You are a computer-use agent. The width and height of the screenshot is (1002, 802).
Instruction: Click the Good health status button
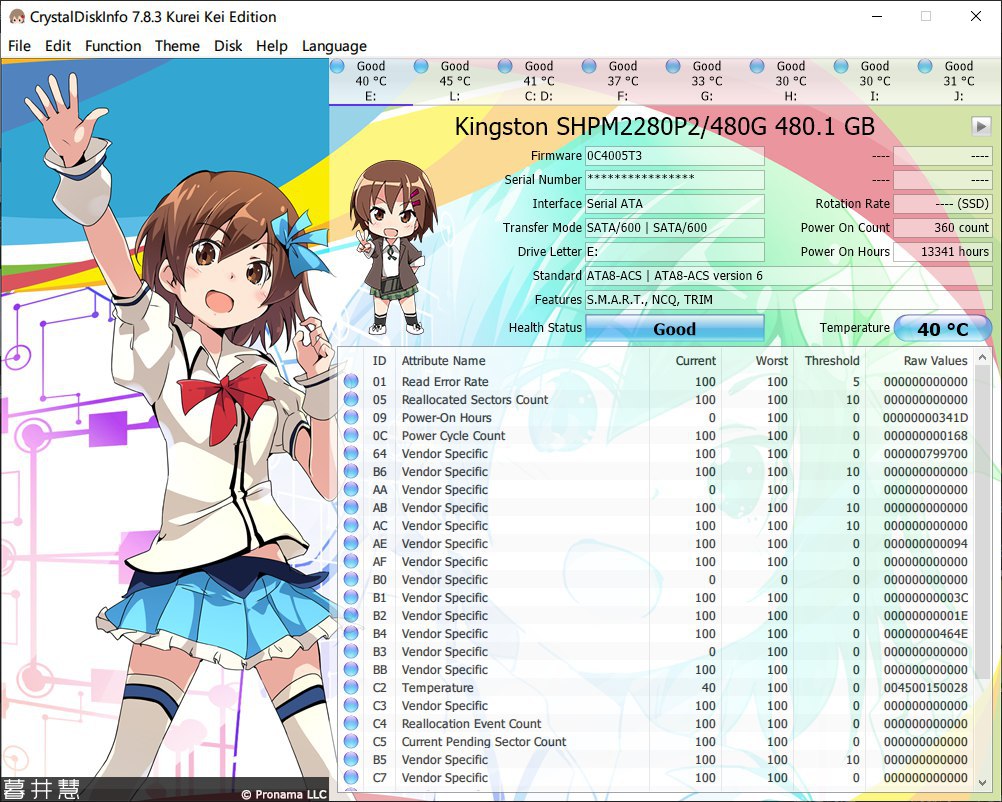[x=675, y=328]
